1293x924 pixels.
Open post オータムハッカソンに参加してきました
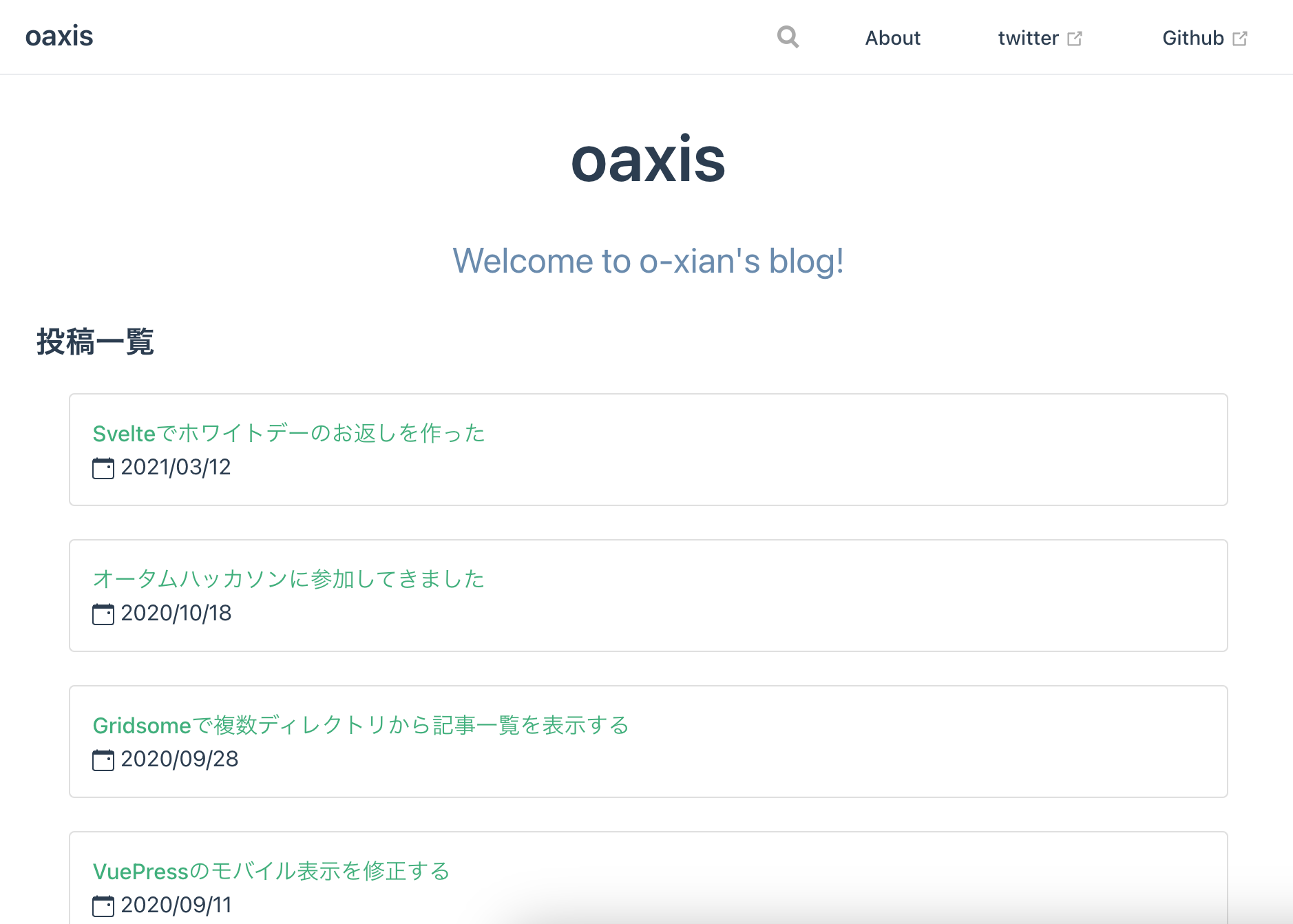(288, 579)
